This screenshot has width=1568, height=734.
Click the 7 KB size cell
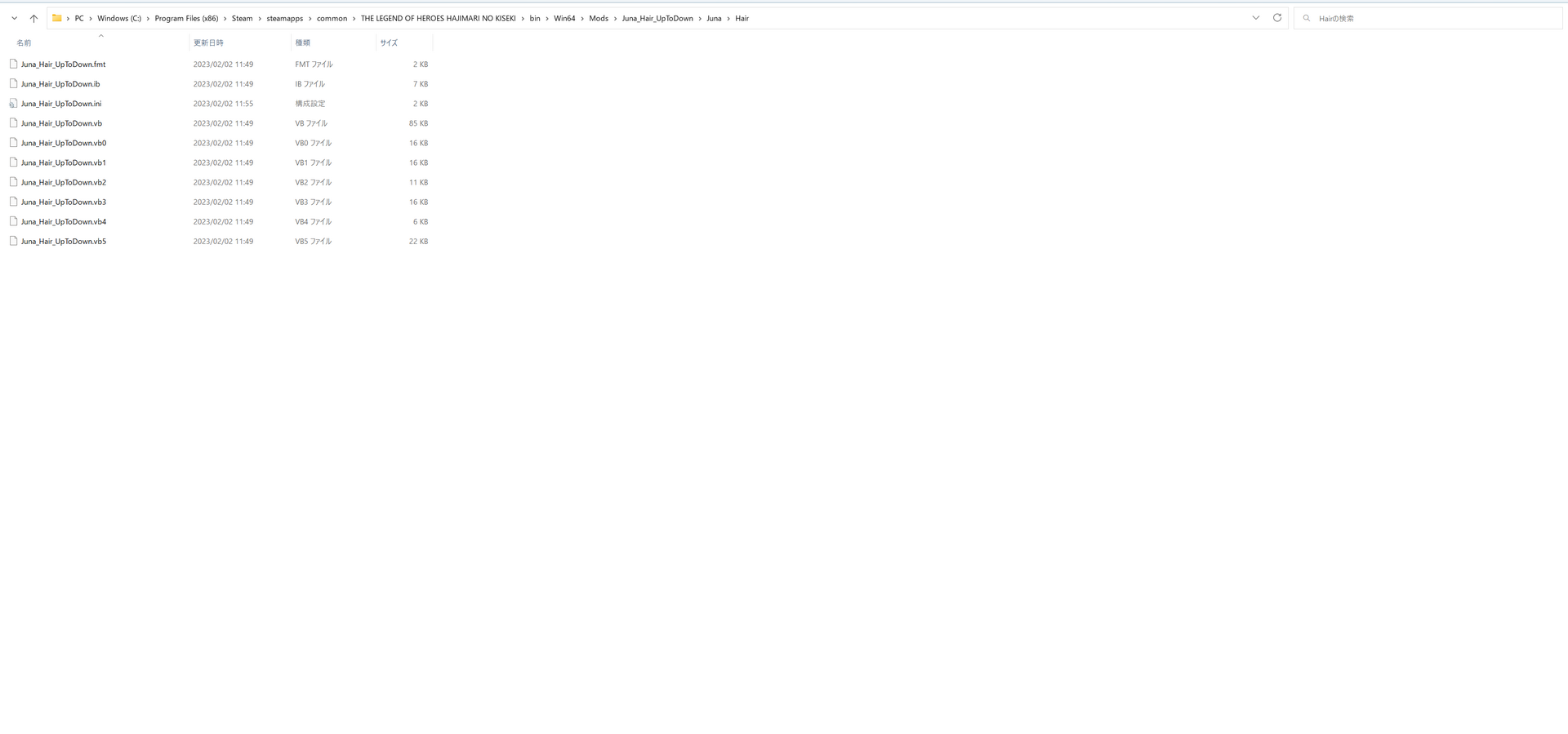[421, 83]
